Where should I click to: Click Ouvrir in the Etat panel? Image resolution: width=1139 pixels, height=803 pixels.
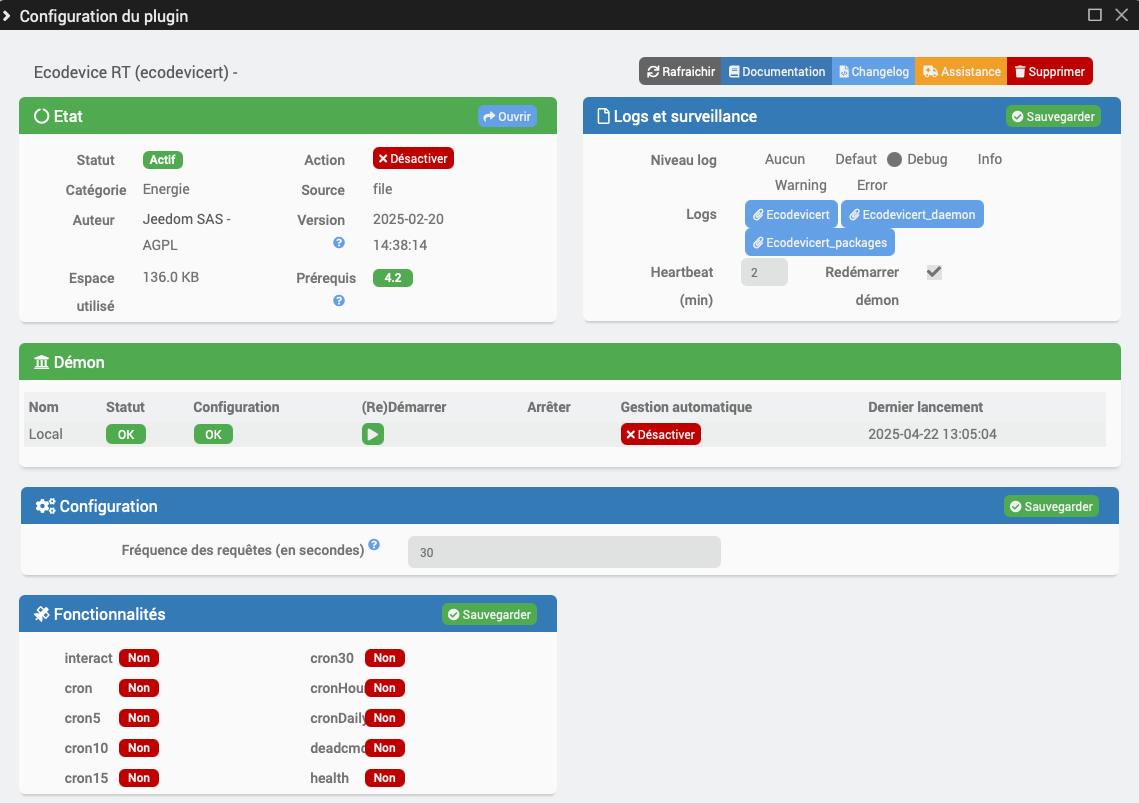(x=507, y=116)
